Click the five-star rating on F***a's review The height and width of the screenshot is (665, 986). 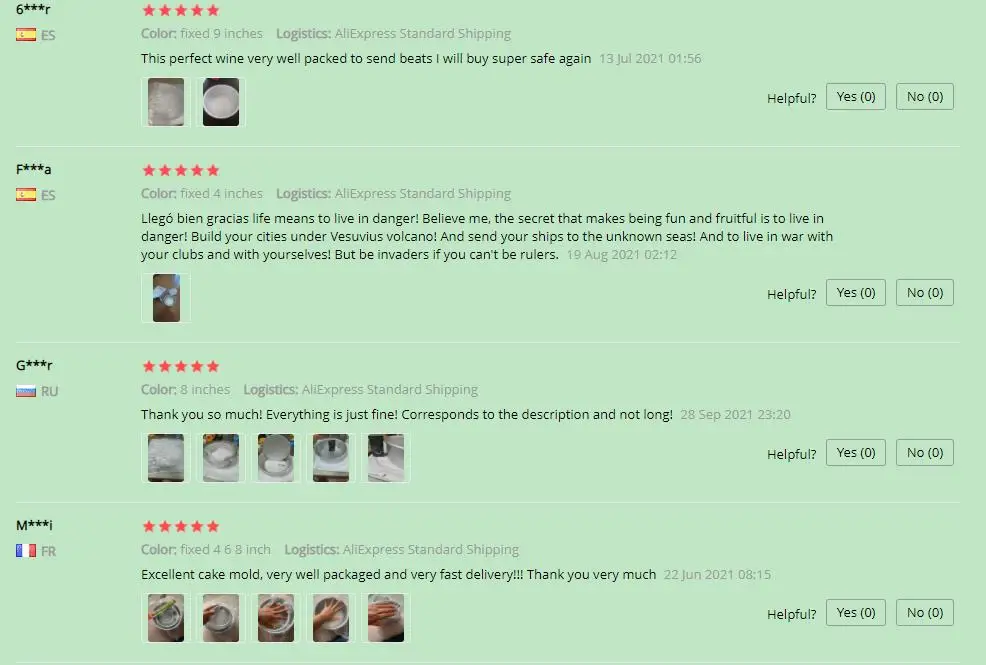[181, 170]
